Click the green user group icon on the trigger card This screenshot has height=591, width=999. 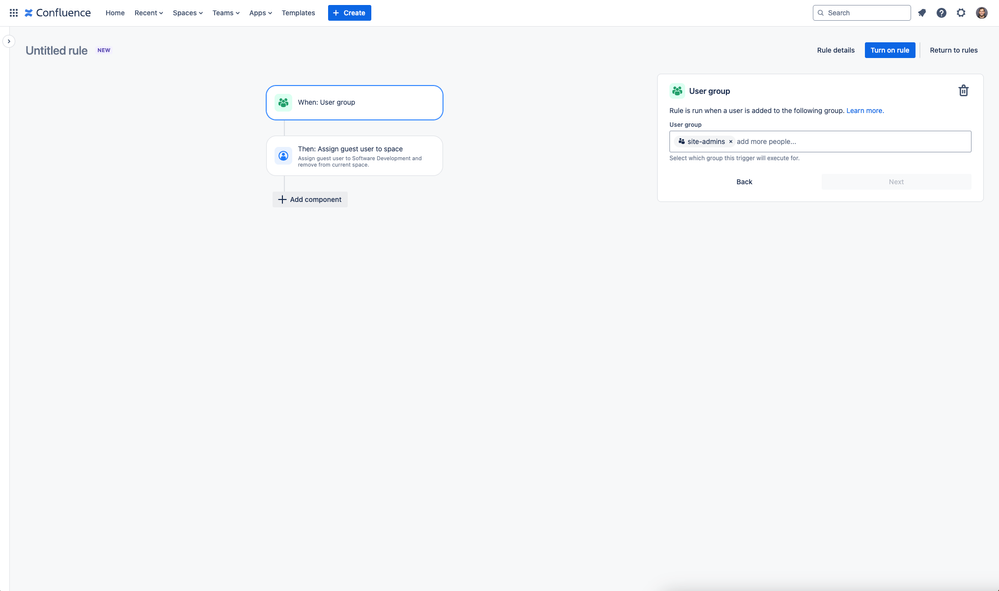click(x=284, y=103)
